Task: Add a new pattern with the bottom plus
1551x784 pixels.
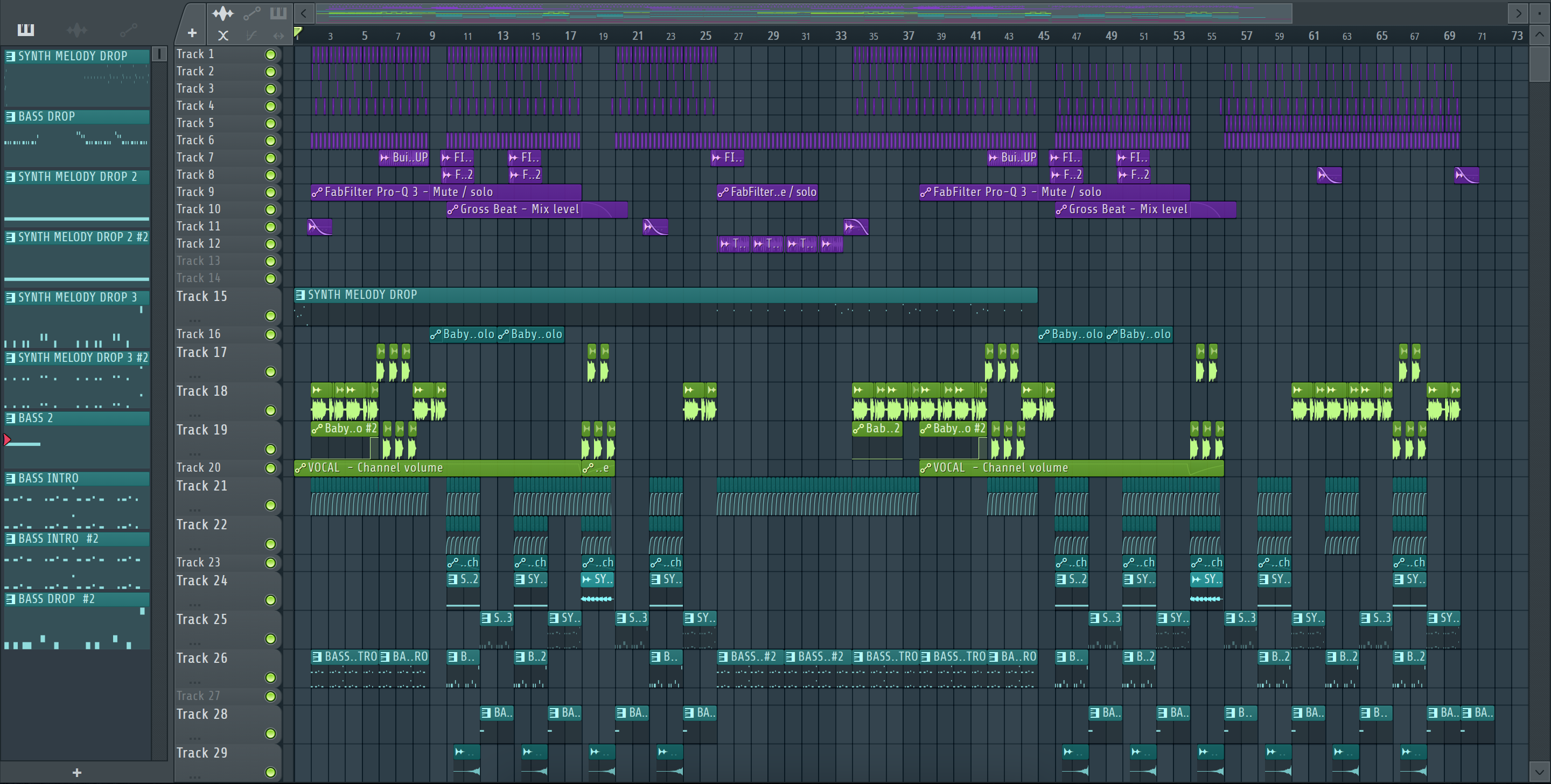Action: click(76, 772)
